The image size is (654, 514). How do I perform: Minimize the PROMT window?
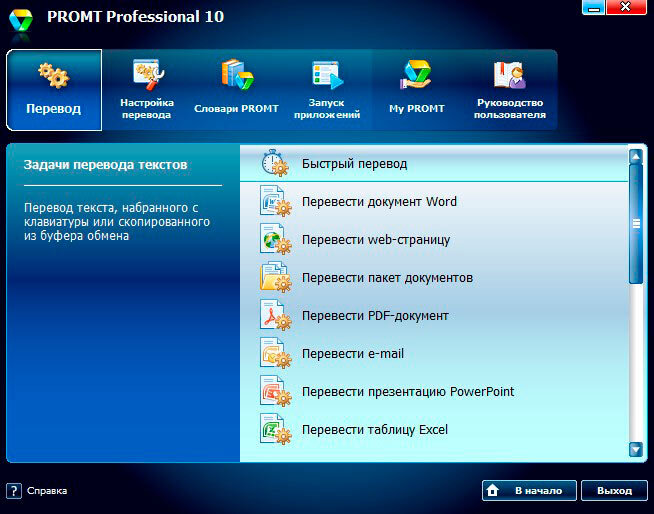click(594, 8)
